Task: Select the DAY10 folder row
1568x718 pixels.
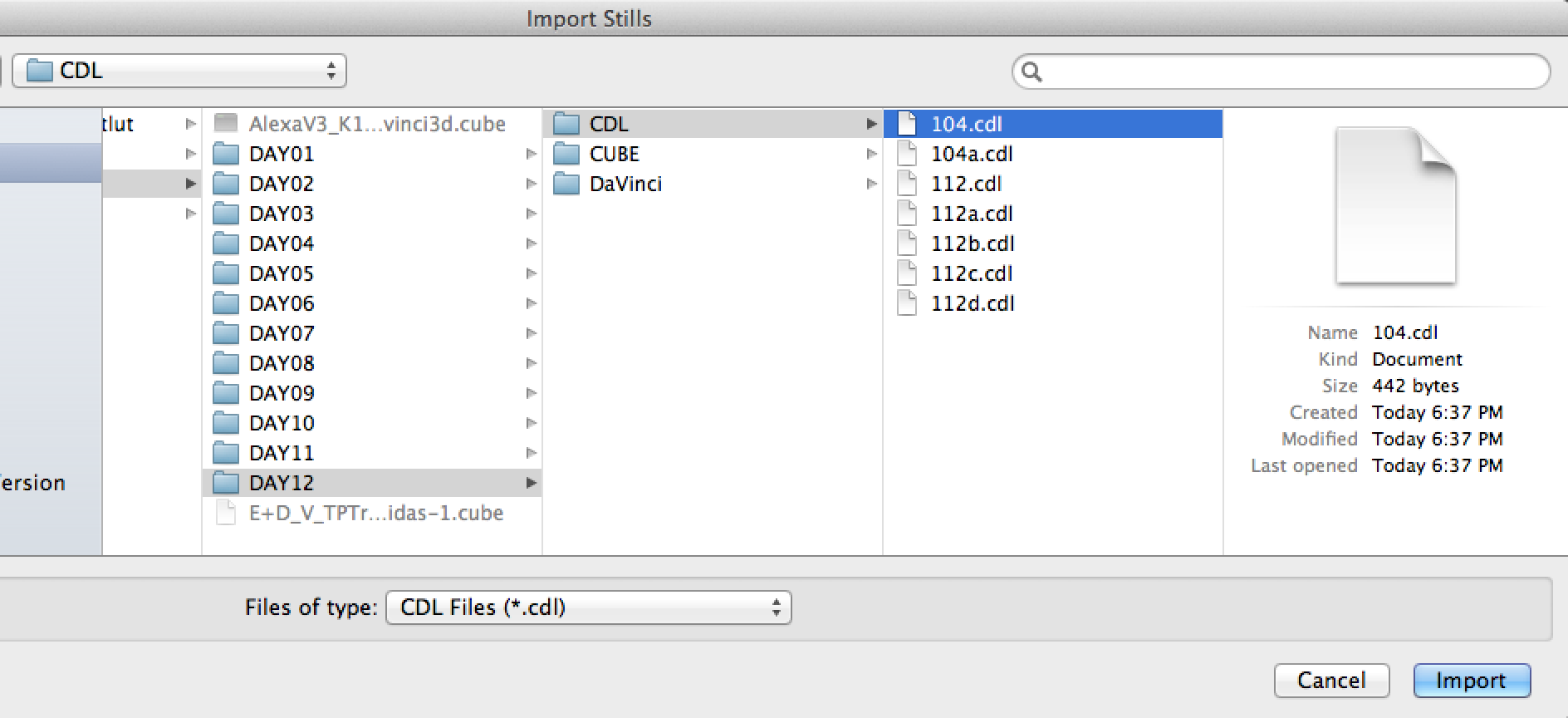Action: (282, 423)
